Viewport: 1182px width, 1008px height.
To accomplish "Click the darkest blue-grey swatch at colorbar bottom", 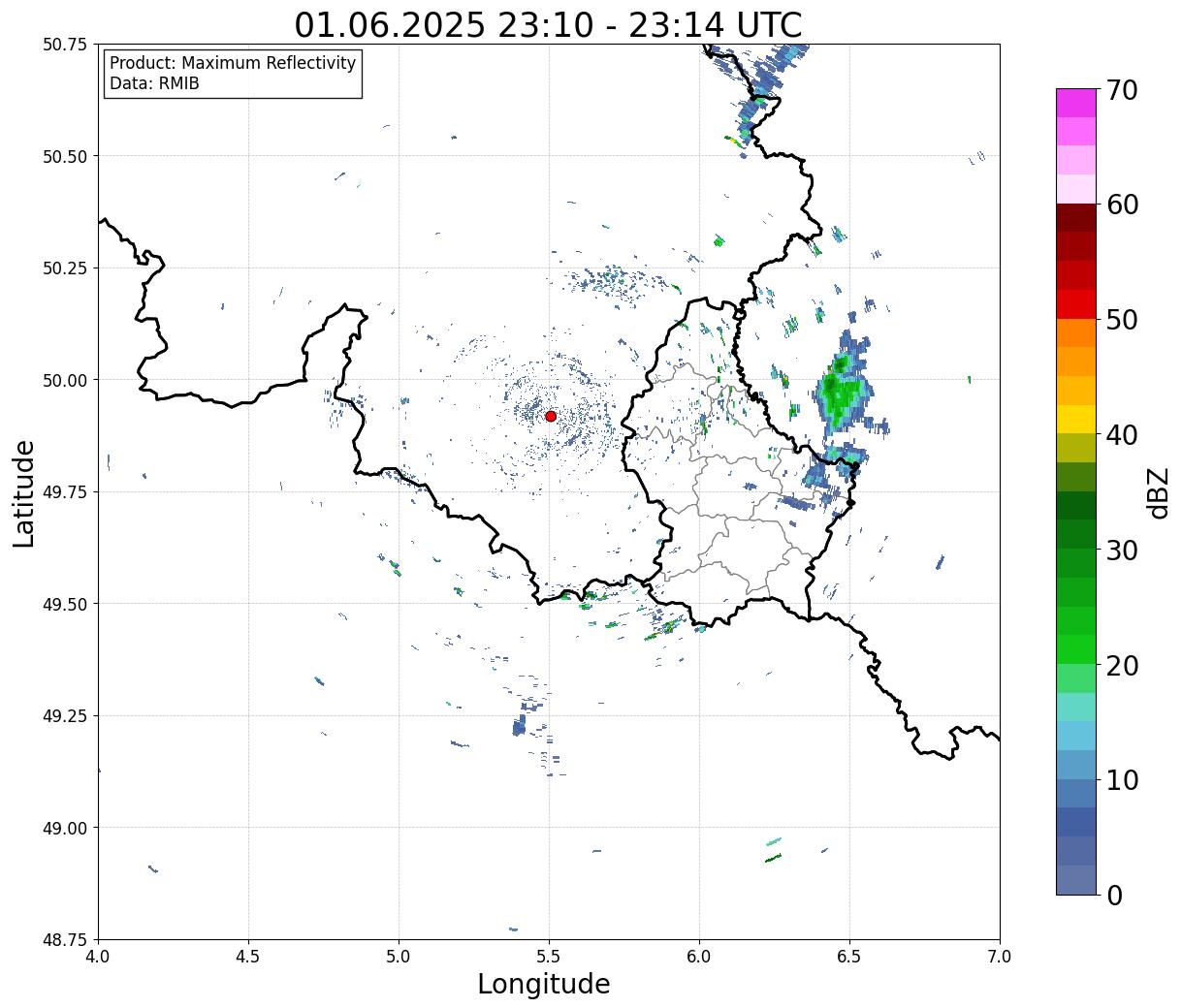I will pos(1076,879).
